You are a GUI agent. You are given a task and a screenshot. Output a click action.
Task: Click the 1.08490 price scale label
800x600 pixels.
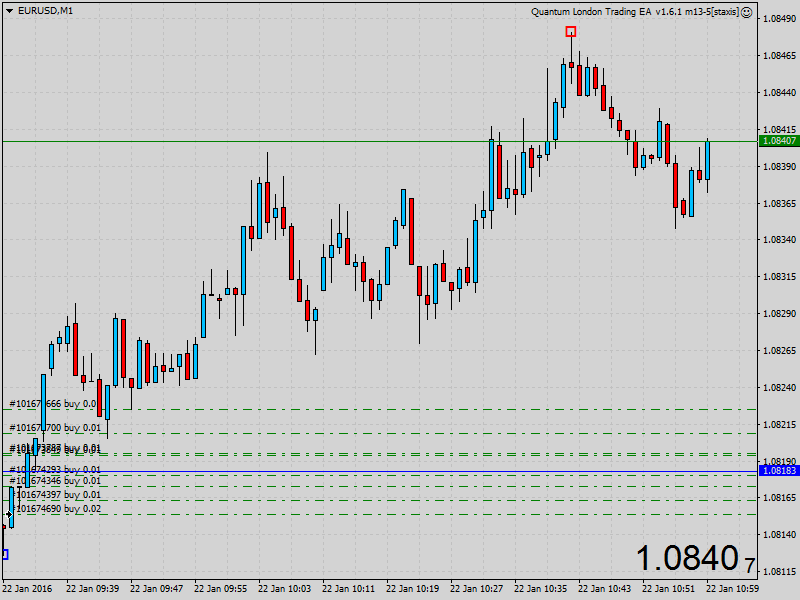pos(779,19)
